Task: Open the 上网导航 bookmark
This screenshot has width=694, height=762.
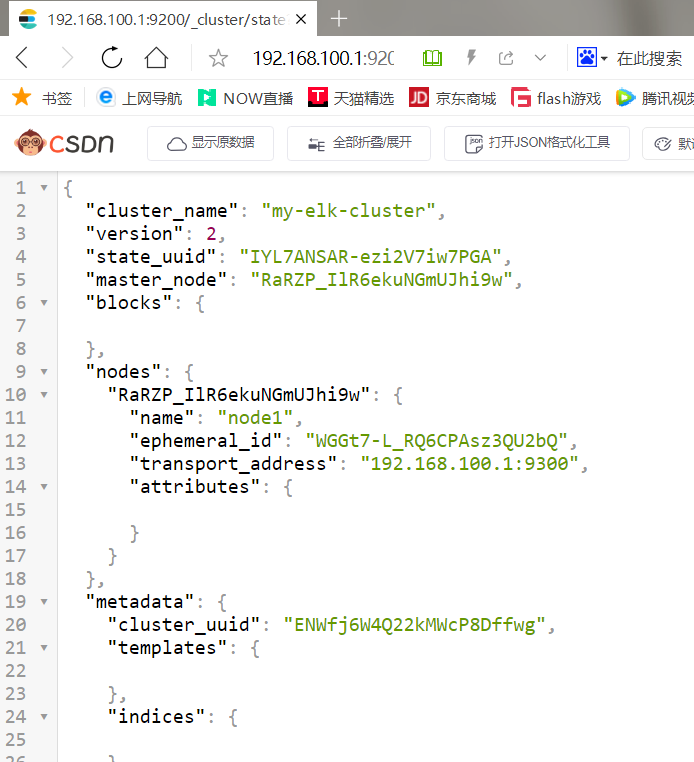Action: [139, 98]
